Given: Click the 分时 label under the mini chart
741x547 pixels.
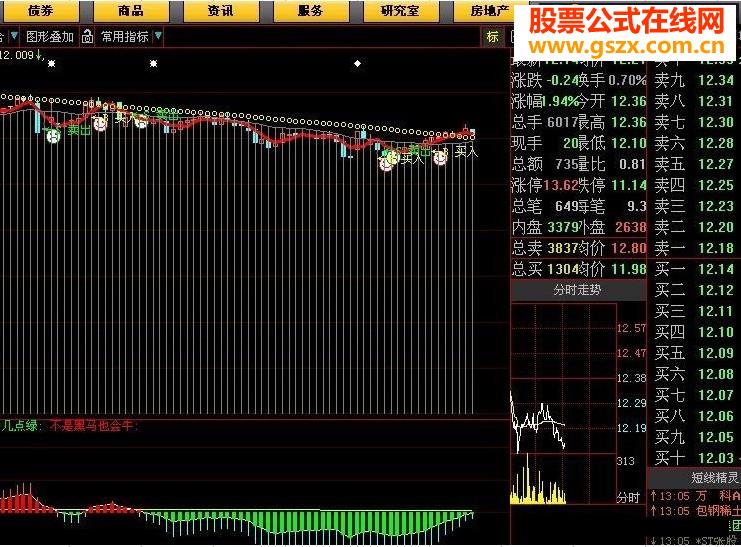Looking at the screenshot, I should coord(628,497).
